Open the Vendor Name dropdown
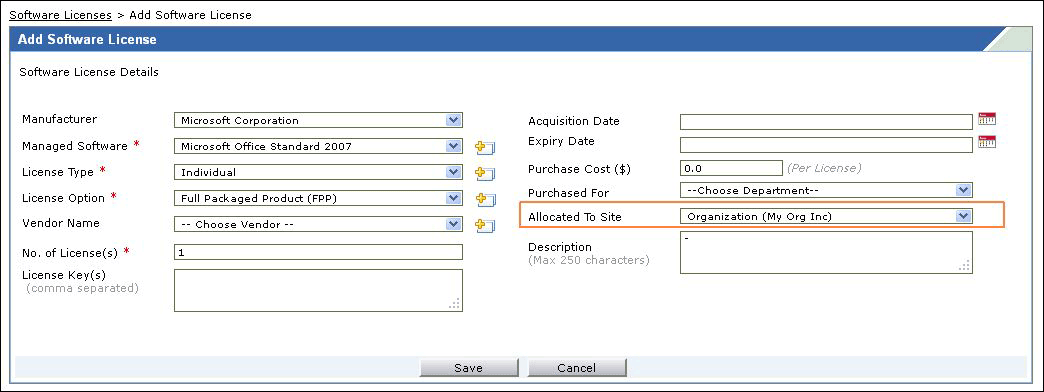Image resolution: width=1044 pixels, height=392 pixels. pyautogui.click(x=318, y=224)
